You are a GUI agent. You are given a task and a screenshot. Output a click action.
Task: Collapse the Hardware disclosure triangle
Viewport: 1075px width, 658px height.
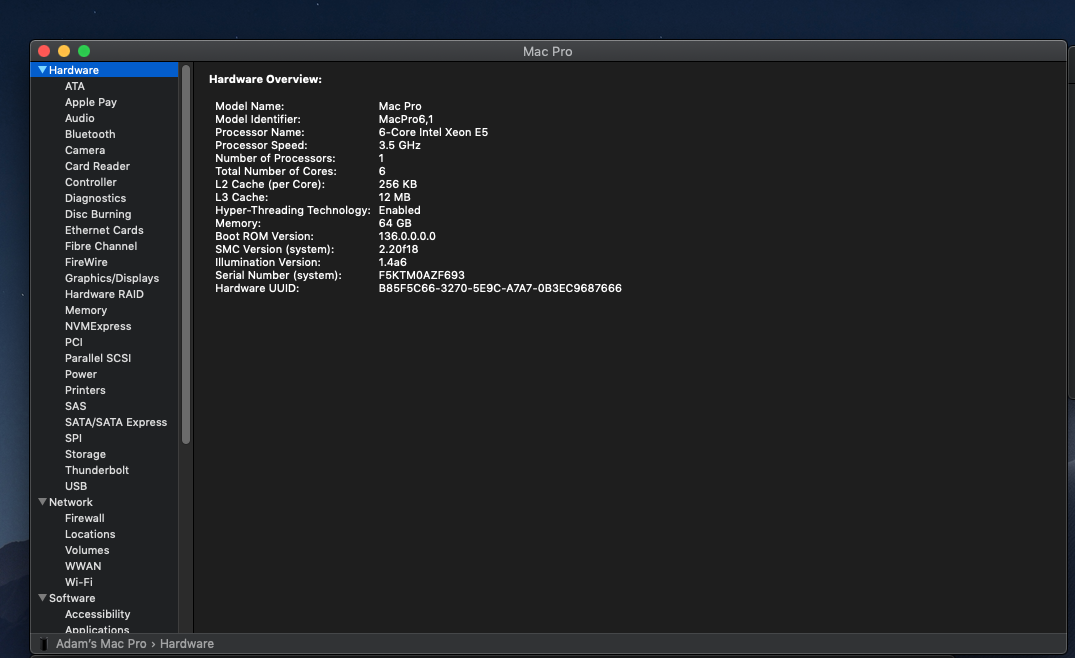pos(43,70)
